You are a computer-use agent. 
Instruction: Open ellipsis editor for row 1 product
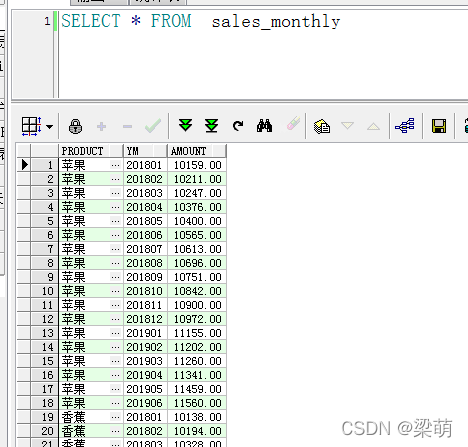[115, 165]
